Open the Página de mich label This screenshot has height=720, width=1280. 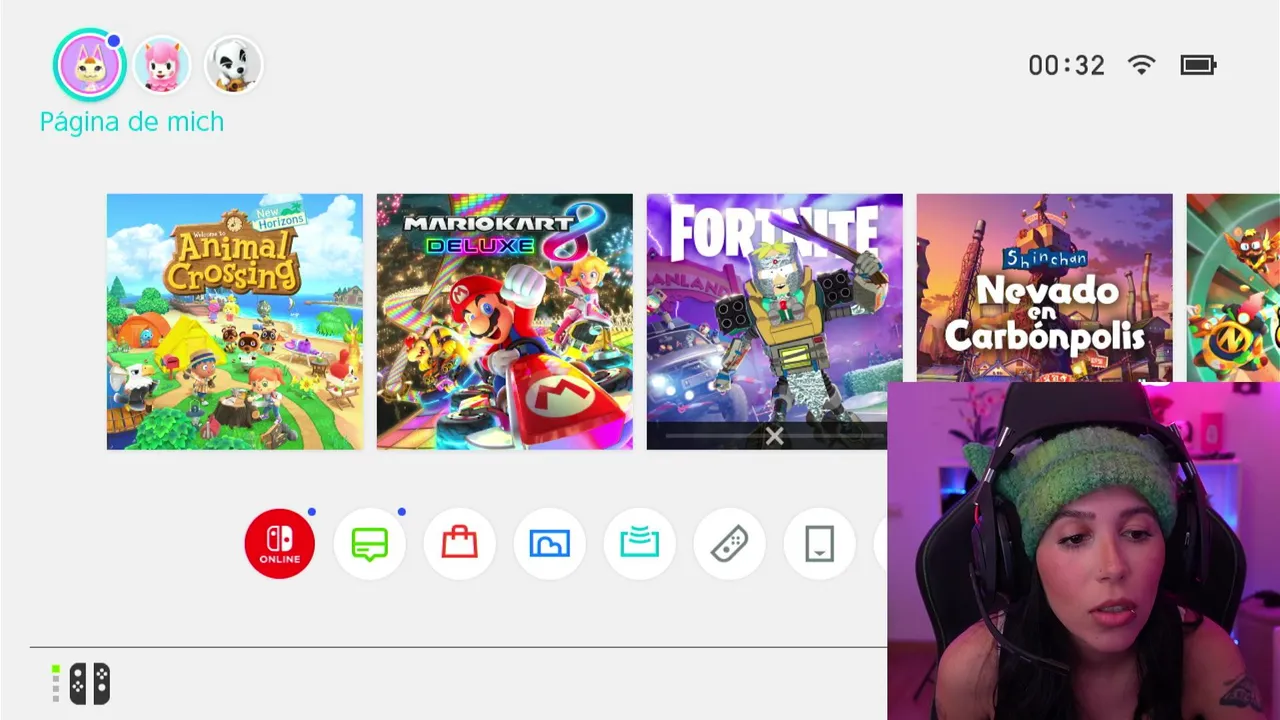pos(132,122)
